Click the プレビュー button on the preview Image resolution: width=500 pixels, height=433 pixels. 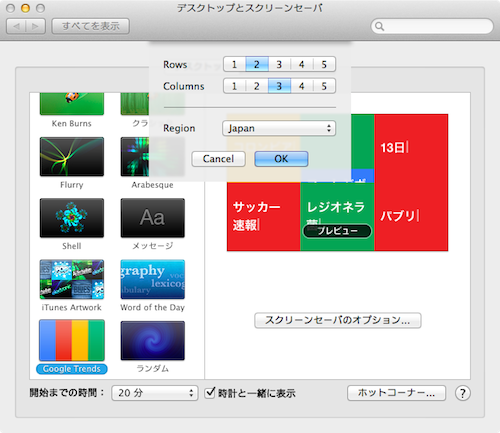[x=337, y=231]
